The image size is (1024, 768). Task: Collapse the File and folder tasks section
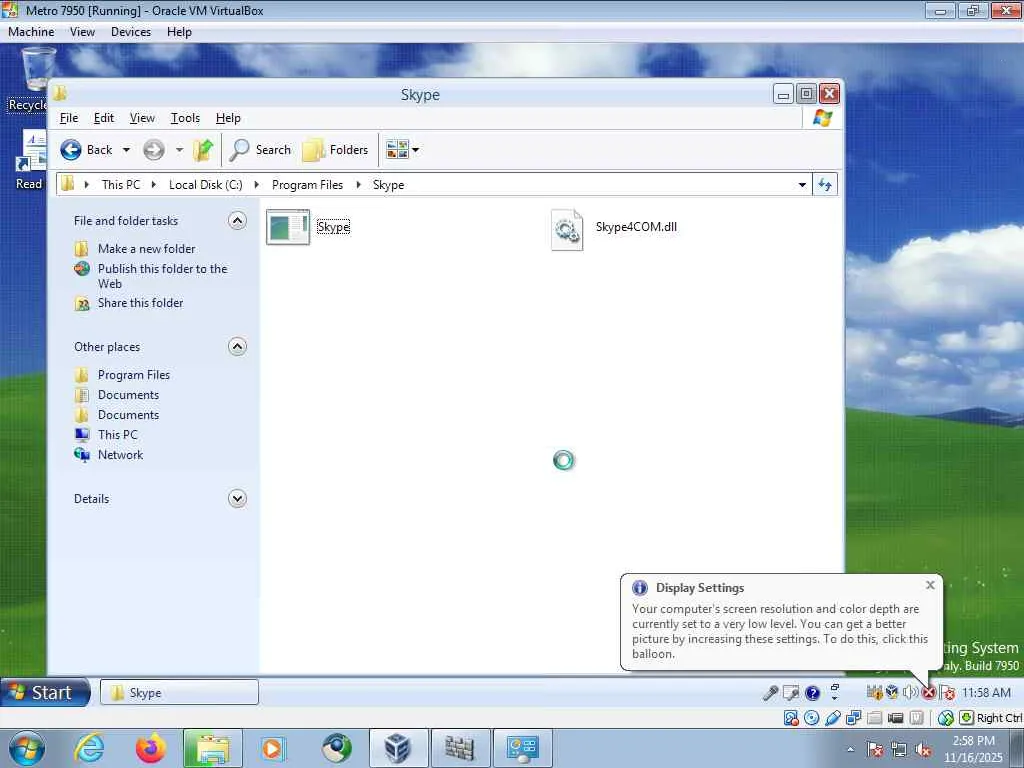[x=237, y=221]
